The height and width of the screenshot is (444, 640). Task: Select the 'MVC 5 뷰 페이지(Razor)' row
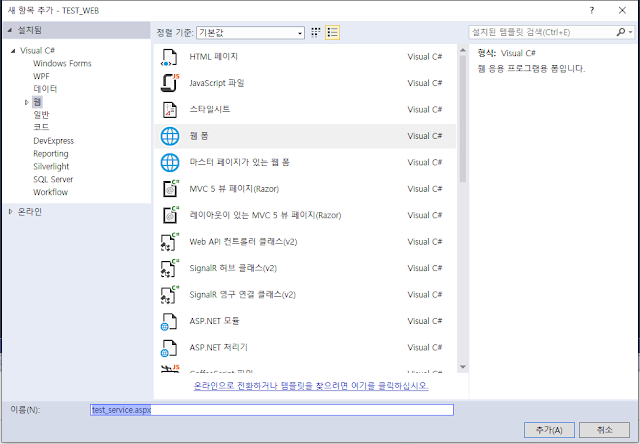[305, 189]
